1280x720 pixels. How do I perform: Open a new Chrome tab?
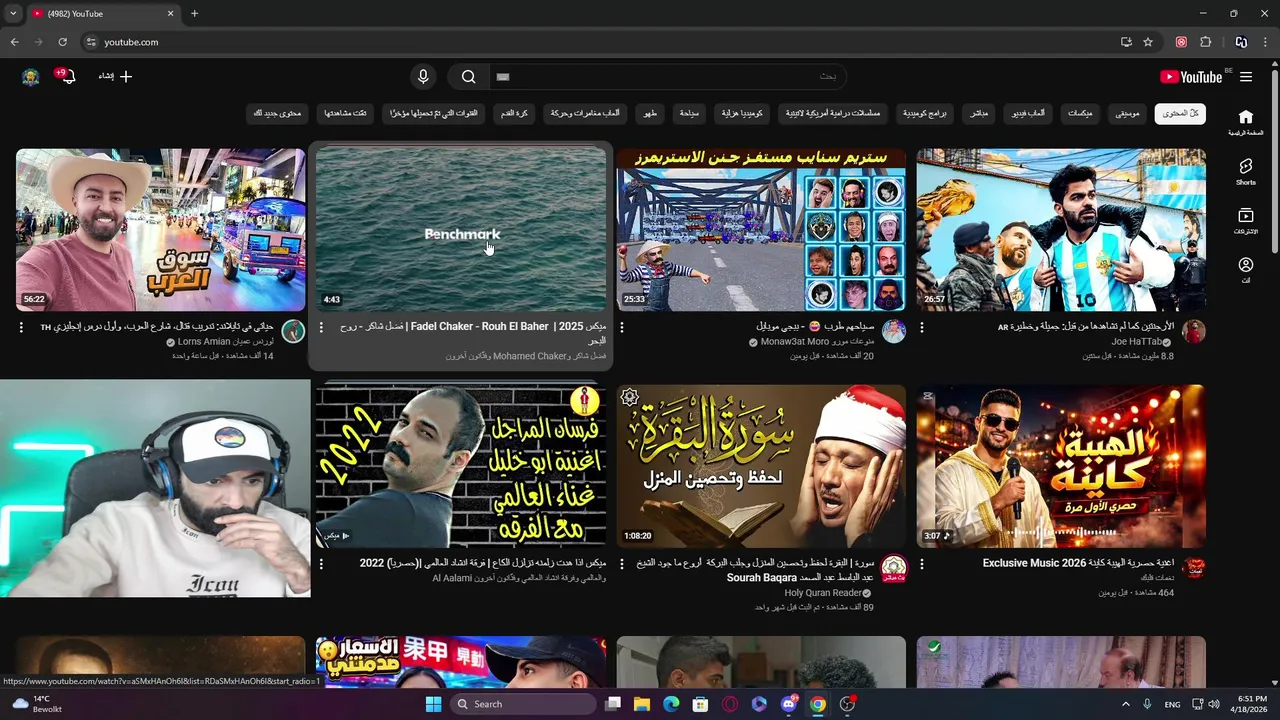194,14
